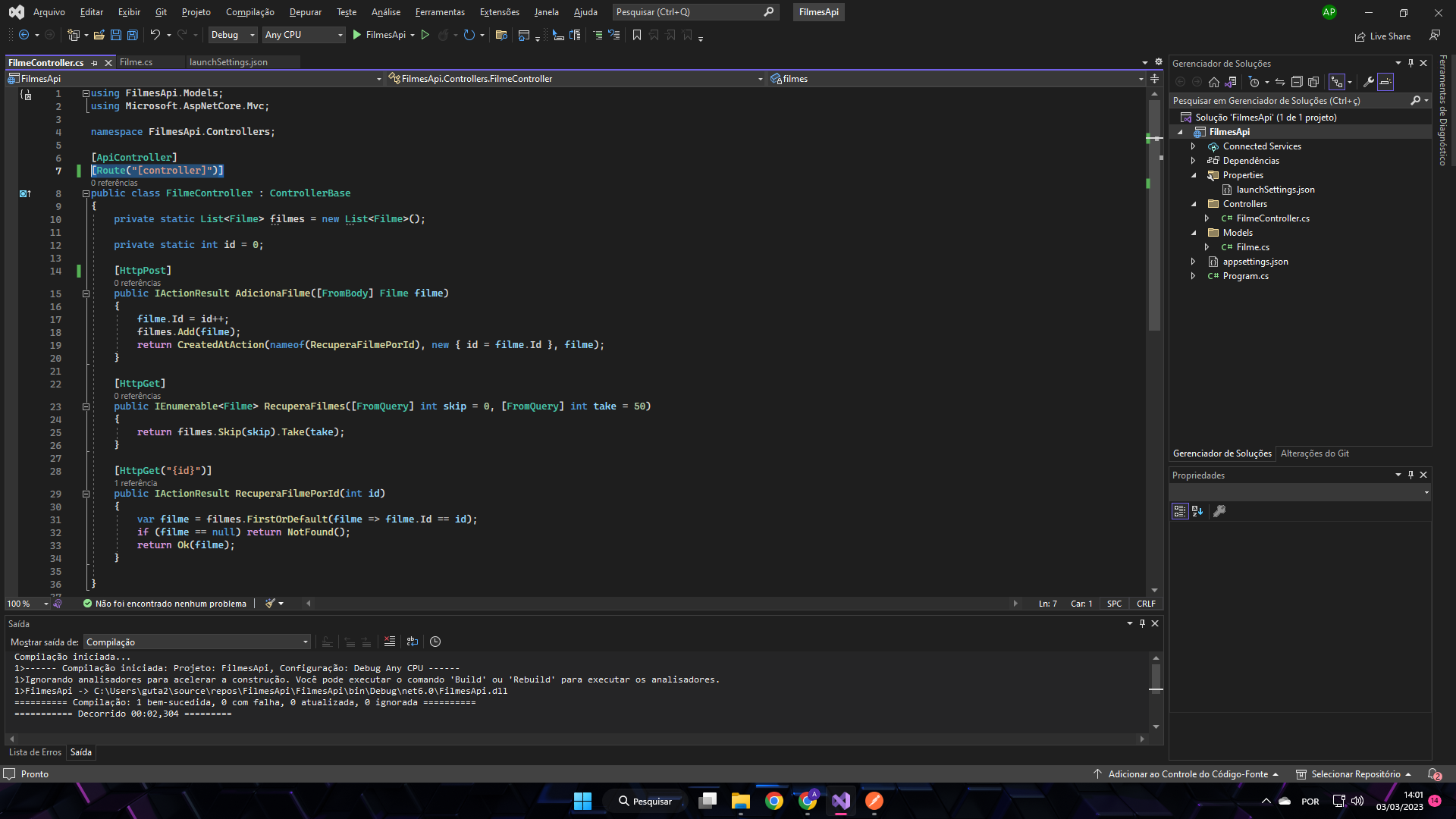Image resolution: width=1456 pixels, height=819 pixels.
Task: Select the Any CPU platform dropdown
Action: (x=300, y=35)
